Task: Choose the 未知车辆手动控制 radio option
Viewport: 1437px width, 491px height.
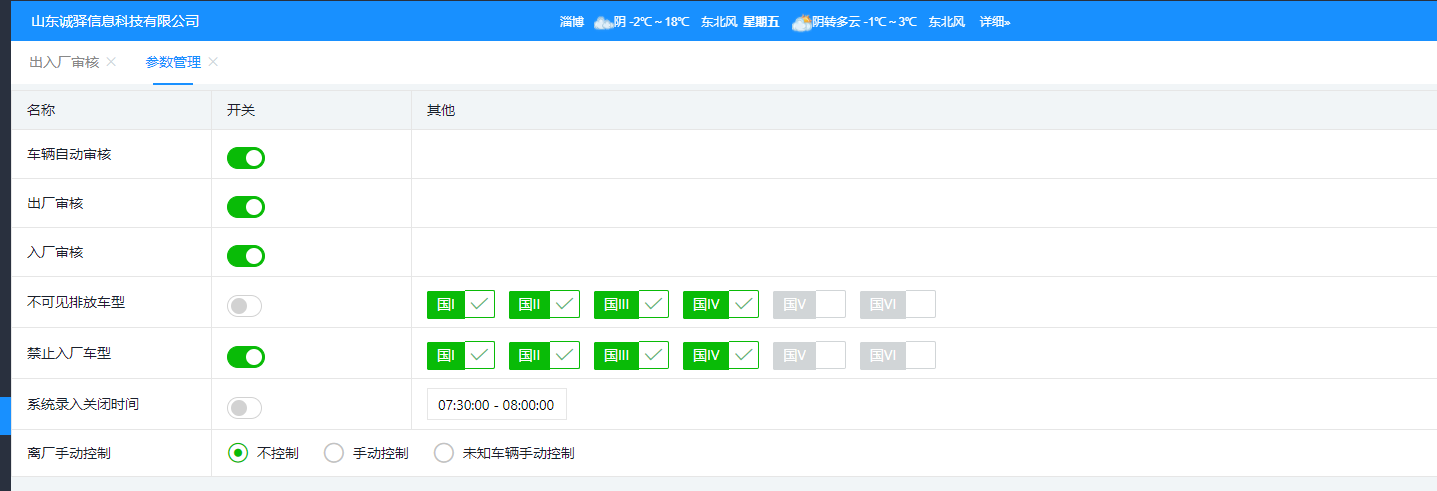Action: click(444, 453)
